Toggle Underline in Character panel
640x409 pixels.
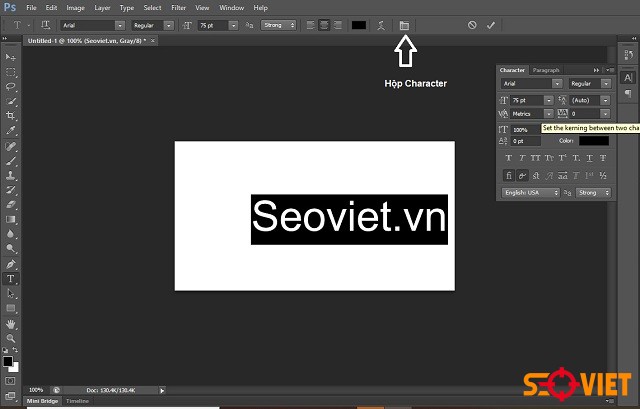(589, 158)
